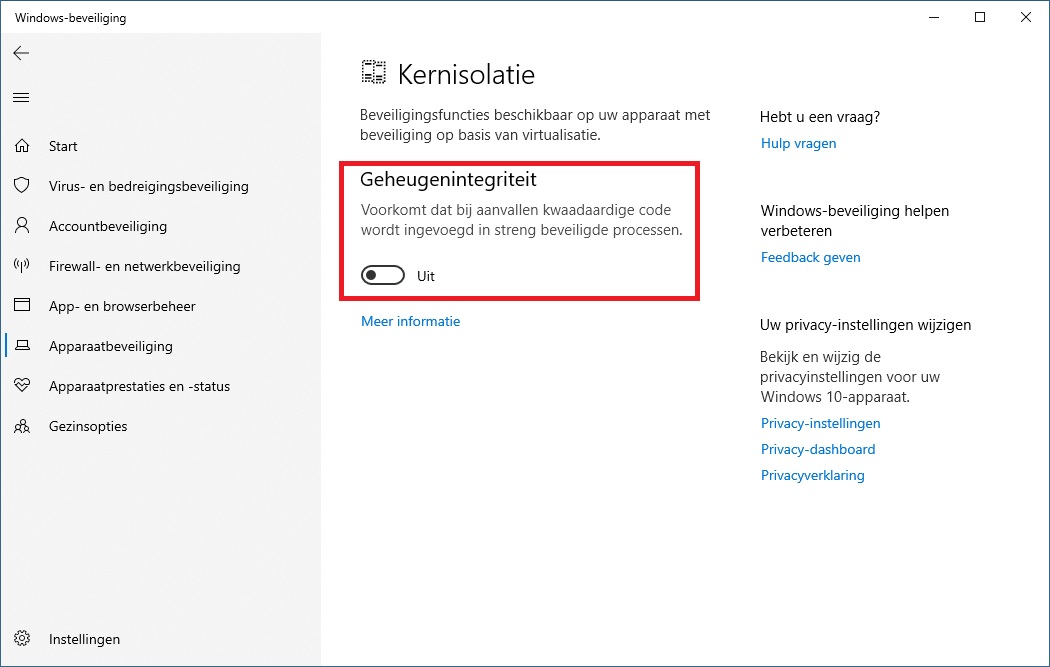Click 'Uw privacy-instellingen wijzigen' heading
The width and height of the screenshot is (1050, 667).
[x=865, y=325]
